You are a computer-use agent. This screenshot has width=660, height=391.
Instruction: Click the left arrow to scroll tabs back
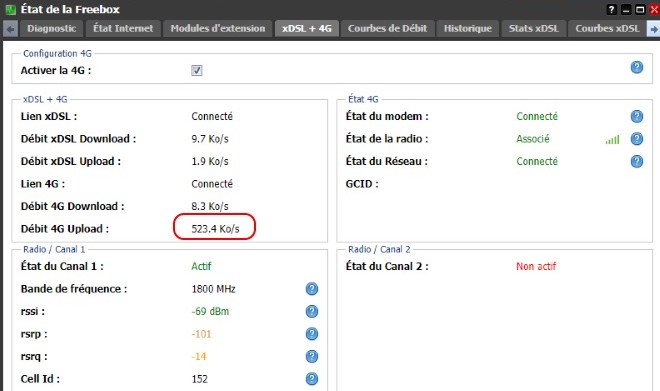(x=11, y=29)
